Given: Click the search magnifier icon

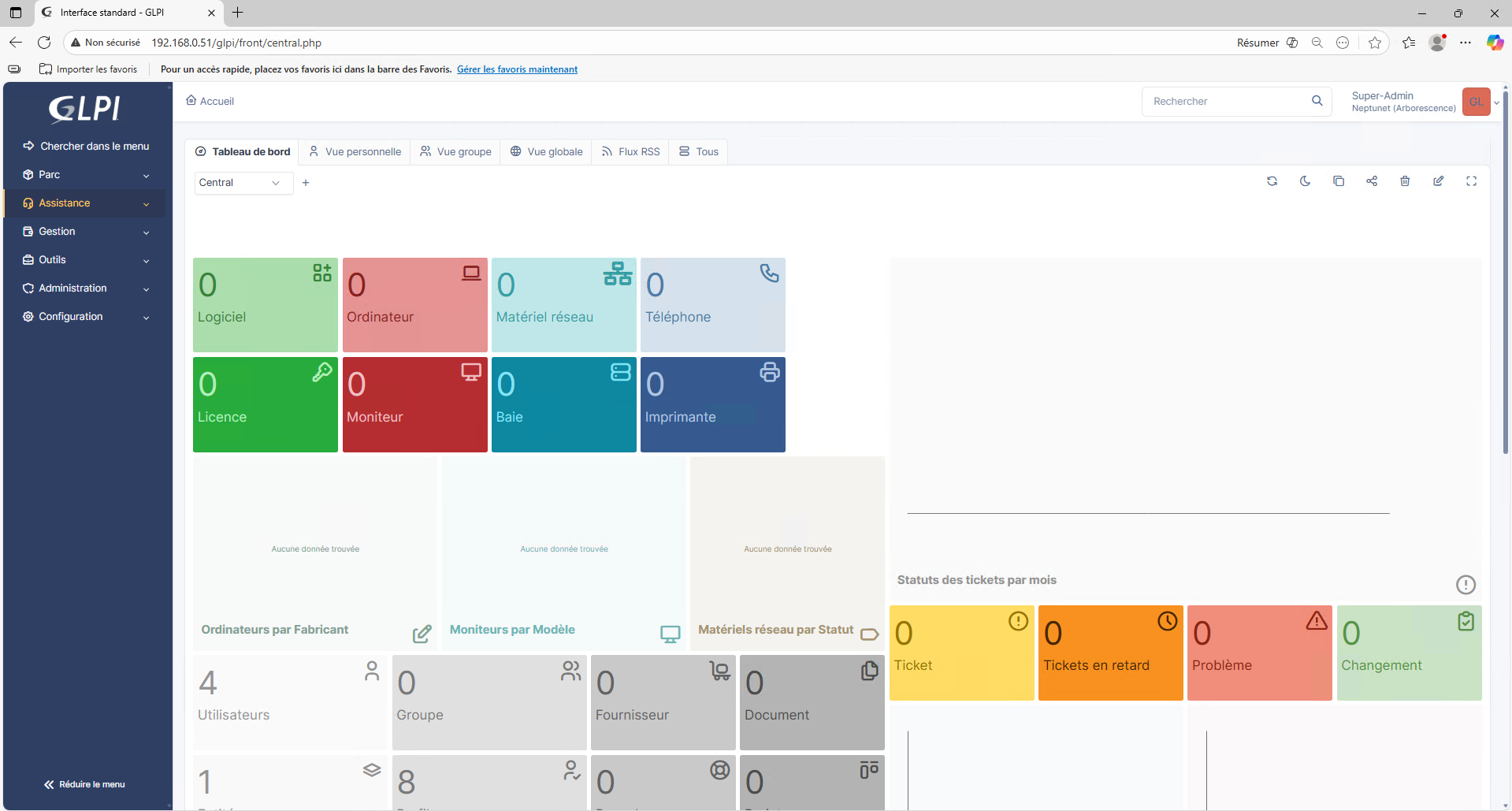Looking at the screenshot, I should point(1317,101).
